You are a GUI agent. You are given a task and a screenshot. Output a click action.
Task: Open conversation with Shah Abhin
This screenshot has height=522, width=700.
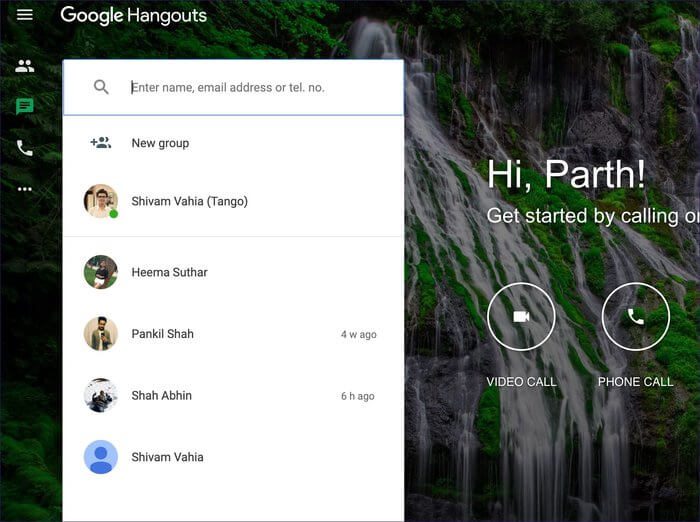[233, 395]
